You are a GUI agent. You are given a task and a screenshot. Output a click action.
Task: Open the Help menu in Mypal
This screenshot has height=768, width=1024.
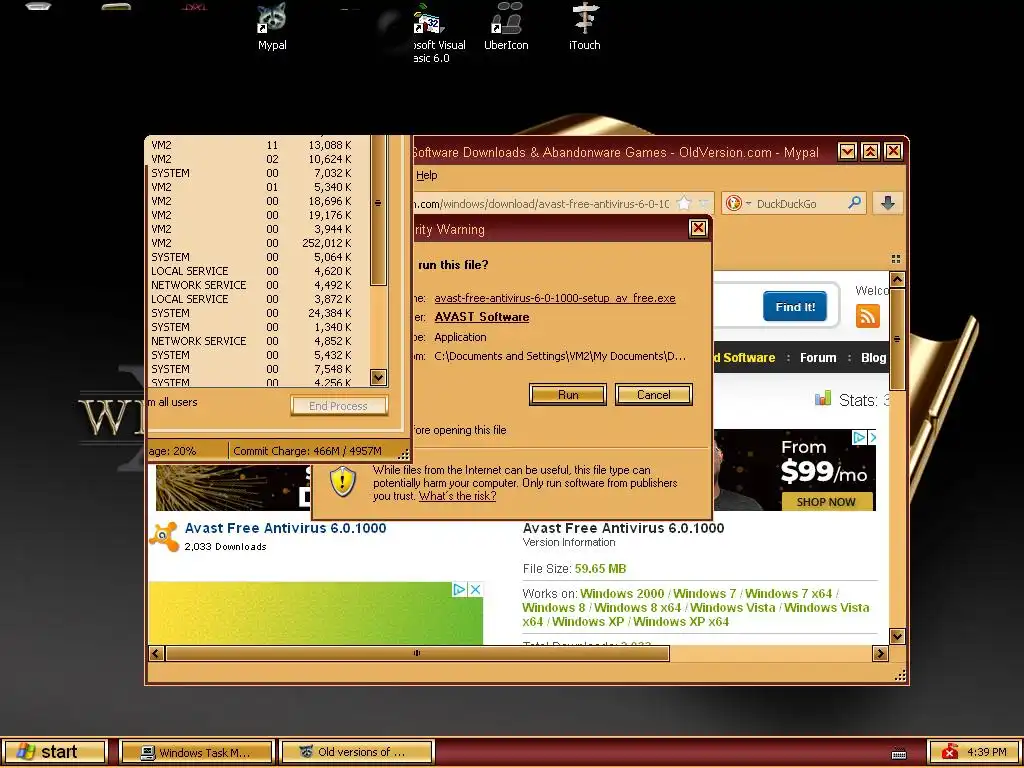coord(426,175)
